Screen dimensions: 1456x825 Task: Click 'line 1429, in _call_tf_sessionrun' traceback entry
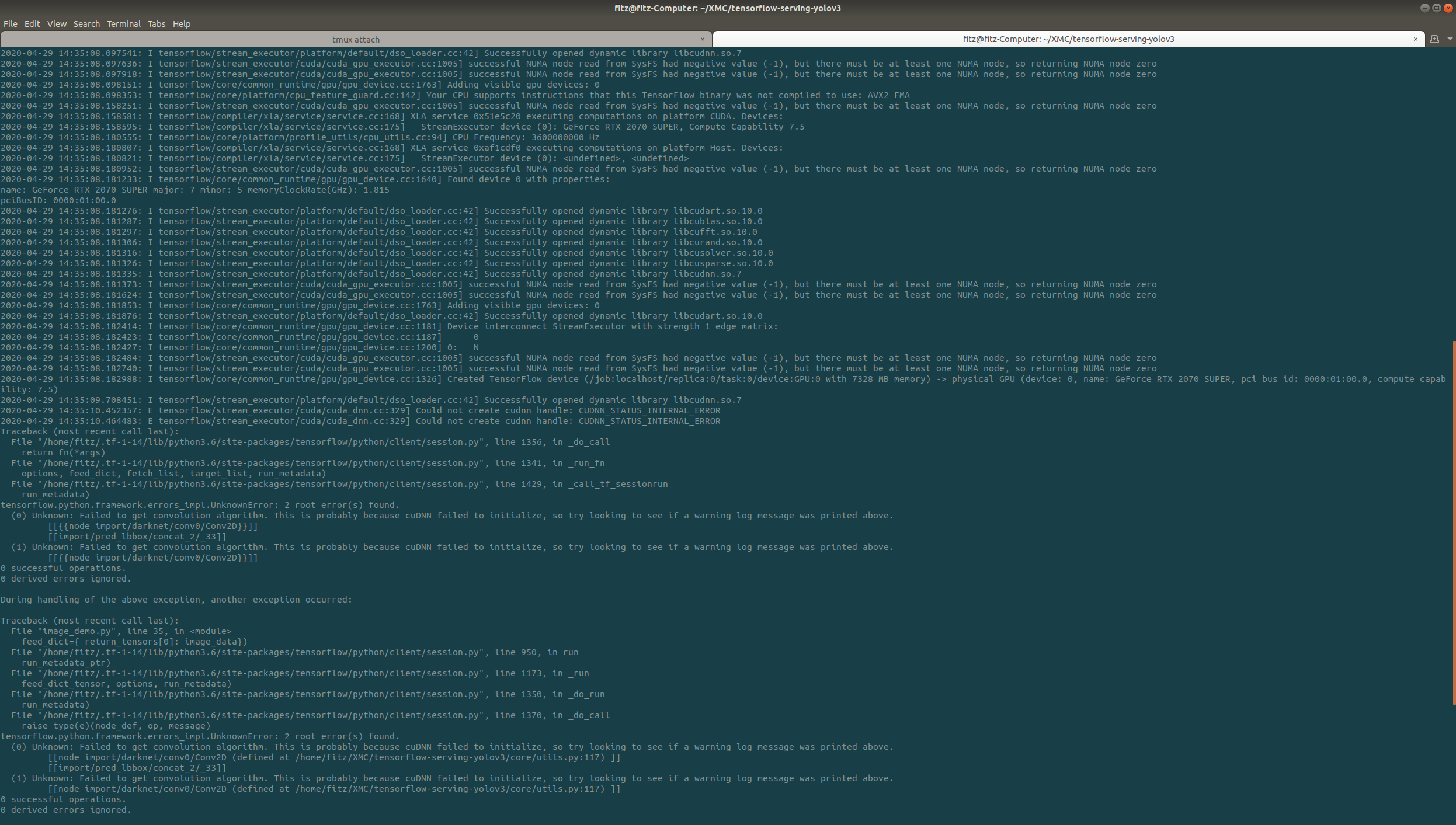[x=581, y=484]
